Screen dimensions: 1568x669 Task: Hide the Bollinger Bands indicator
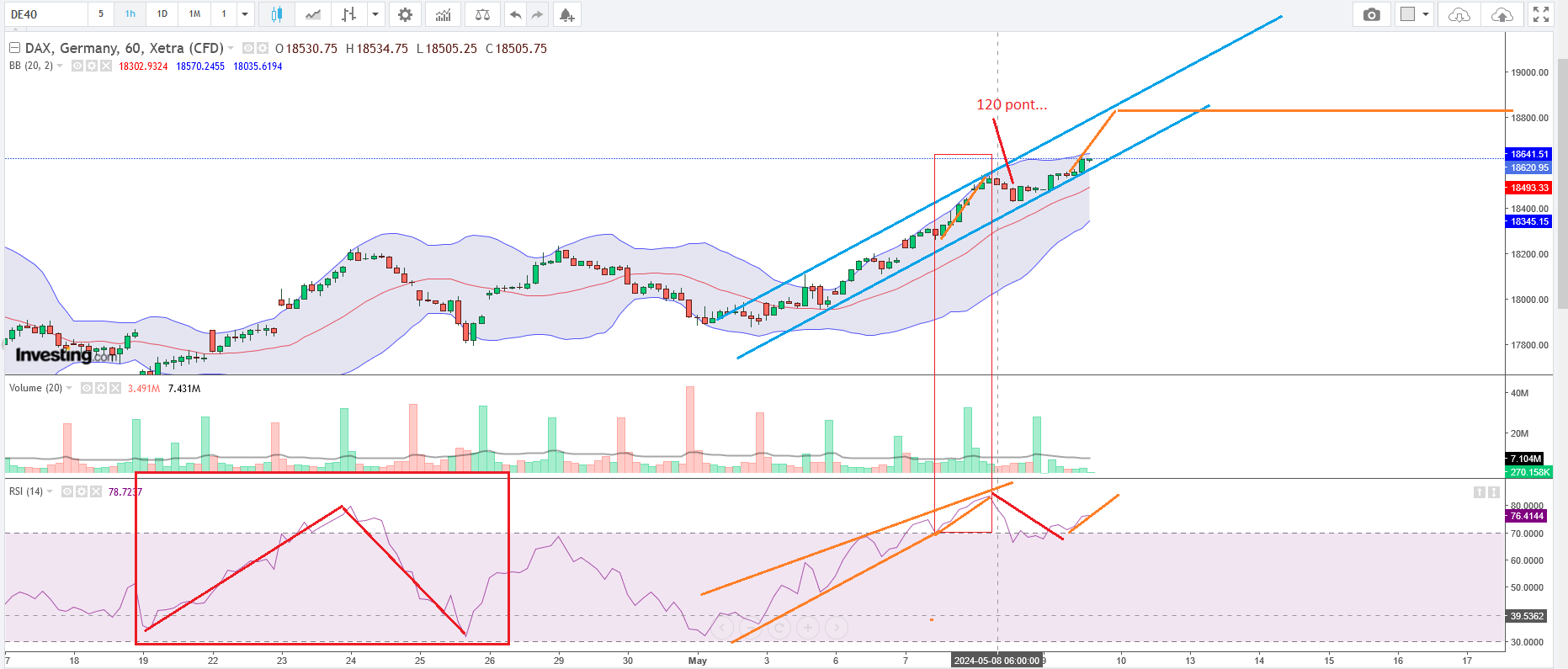coord(77,66)
